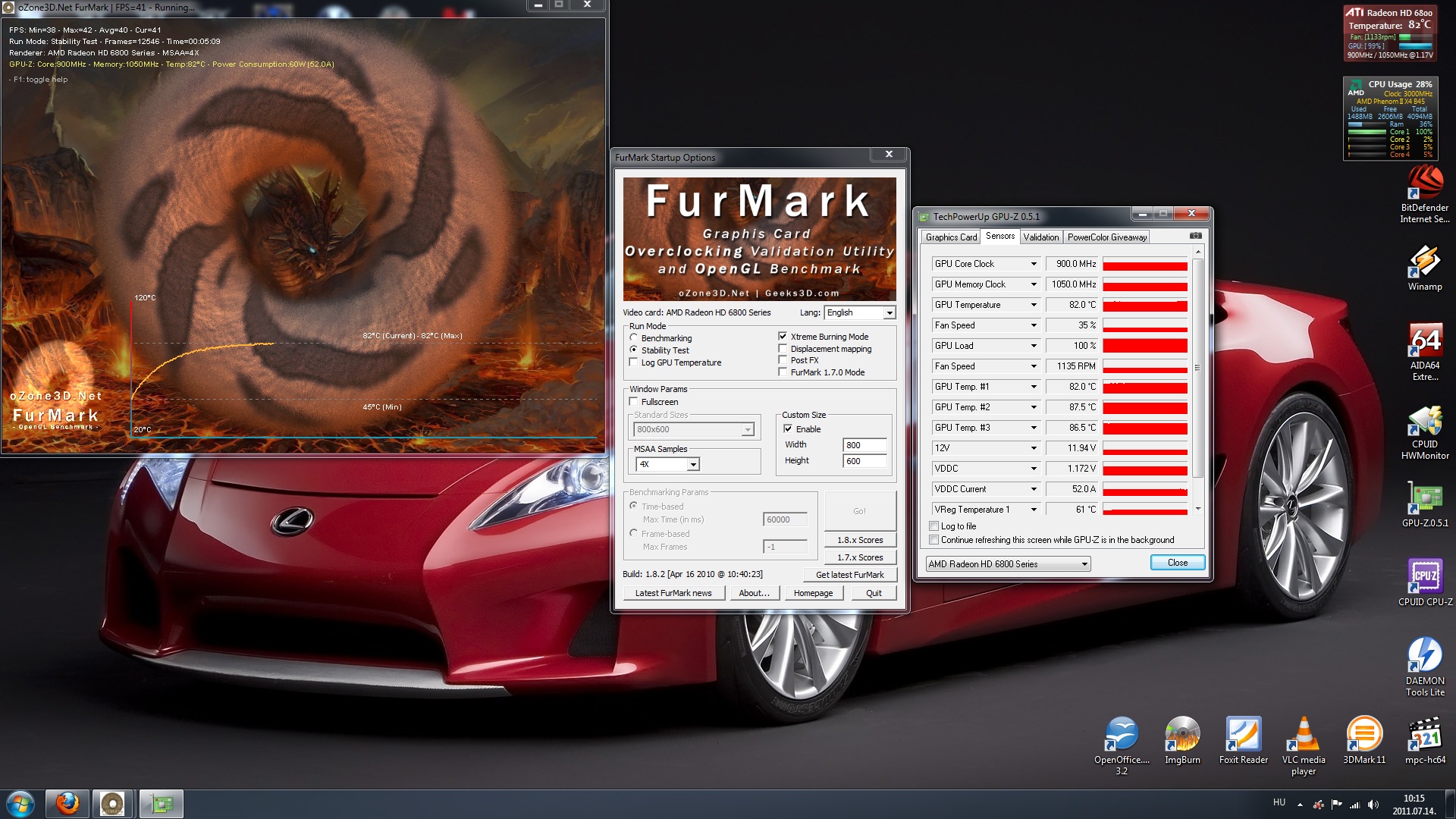
Task: Launch CPUID CPU-Z shortcut
Action: tap(1425, 582)
